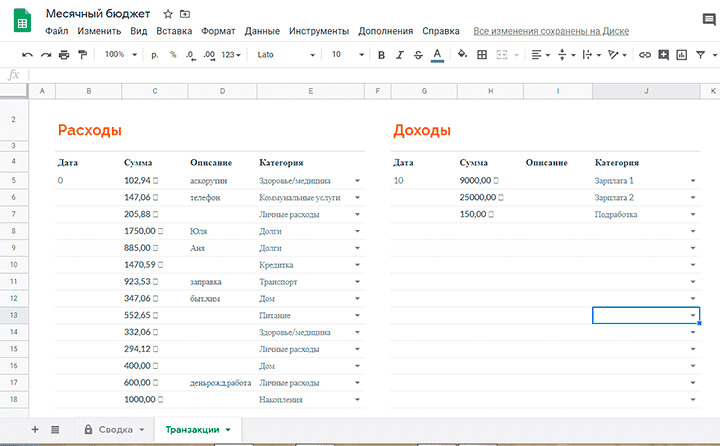Screen dimensions: 720x446
Task: Open the 100% zoom dropdown
Action: point(121,54)
